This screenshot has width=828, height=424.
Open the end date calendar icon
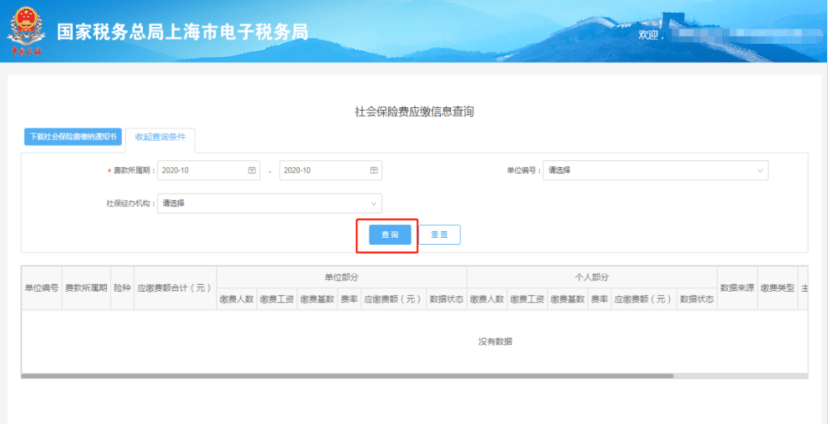tap(373, 171)
